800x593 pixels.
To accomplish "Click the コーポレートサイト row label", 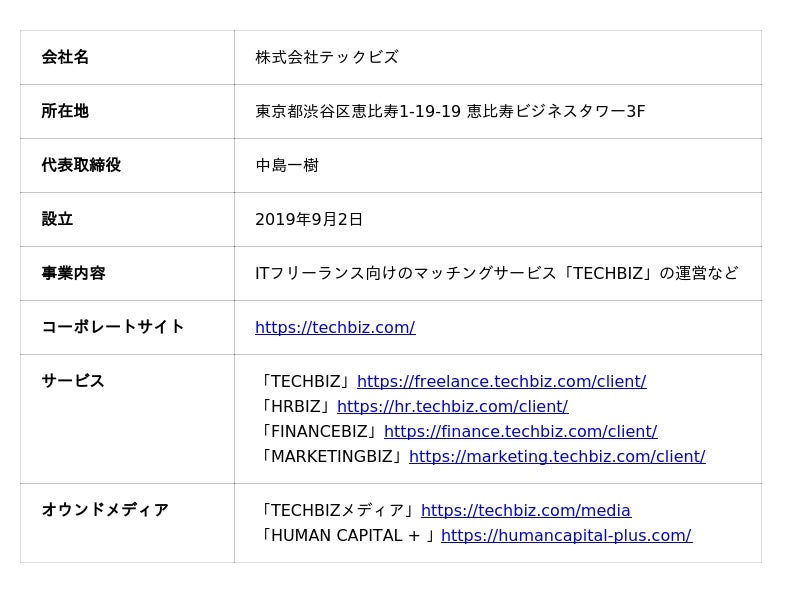I will [x=113, y=327].
